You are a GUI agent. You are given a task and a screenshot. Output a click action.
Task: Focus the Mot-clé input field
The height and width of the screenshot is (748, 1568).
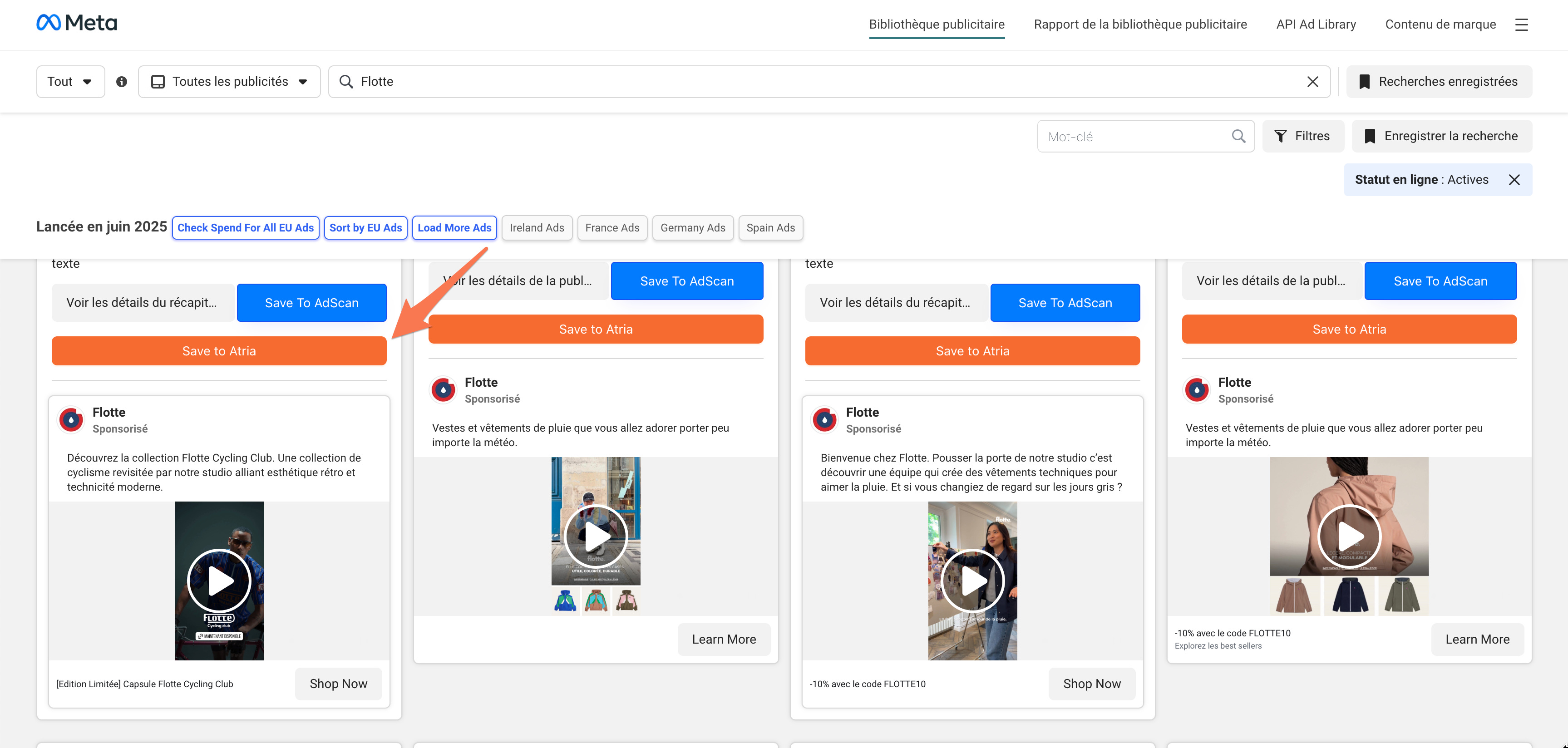point(1132,136)
